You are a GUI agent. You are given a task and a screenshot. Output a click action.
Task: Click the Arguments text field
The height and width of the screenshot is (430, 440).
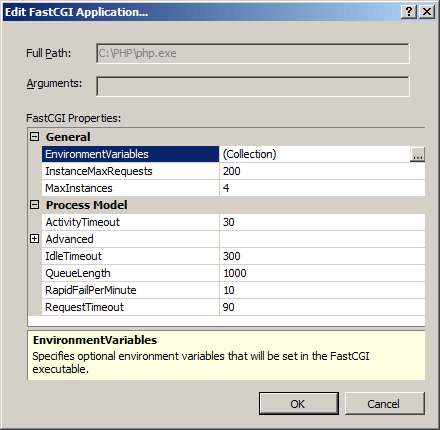253,86
